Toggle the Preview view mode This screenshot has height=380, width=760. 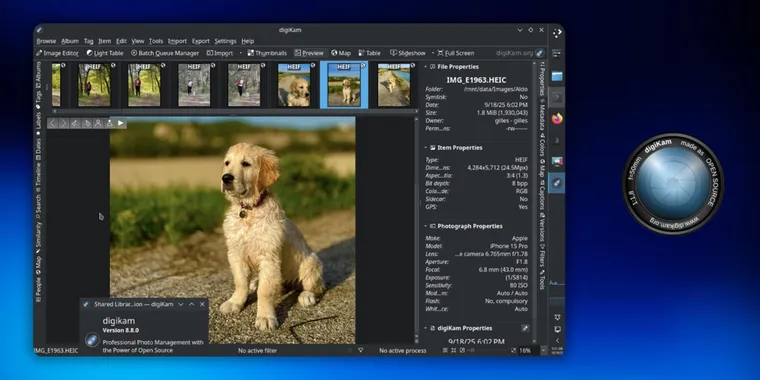pos(309,53)
